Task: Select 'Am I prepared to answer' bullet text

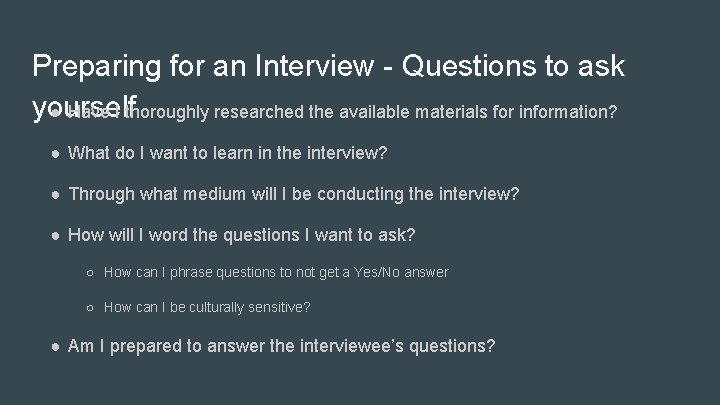Action: click(x=281, y=346)
